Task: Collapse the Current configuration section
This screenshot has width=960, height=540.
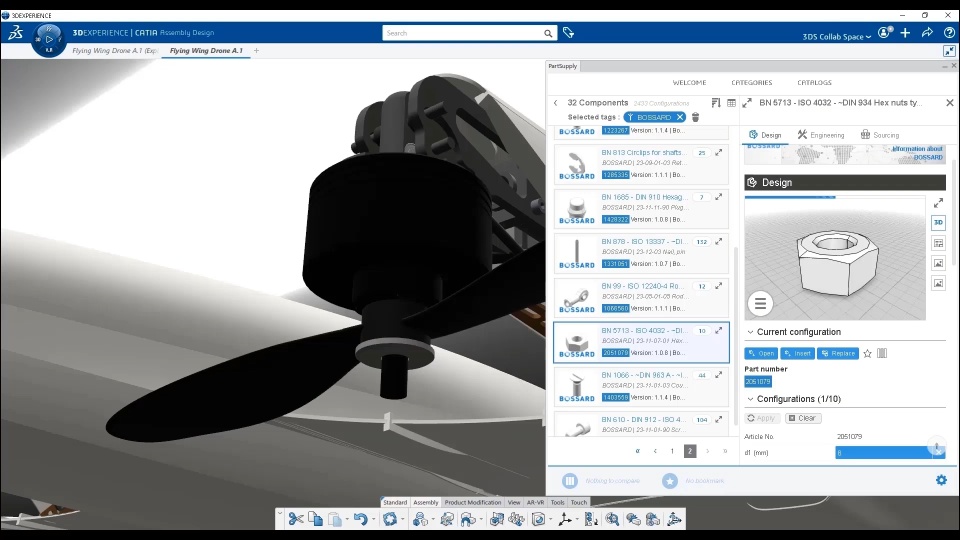Action: [x=750, y=332]
